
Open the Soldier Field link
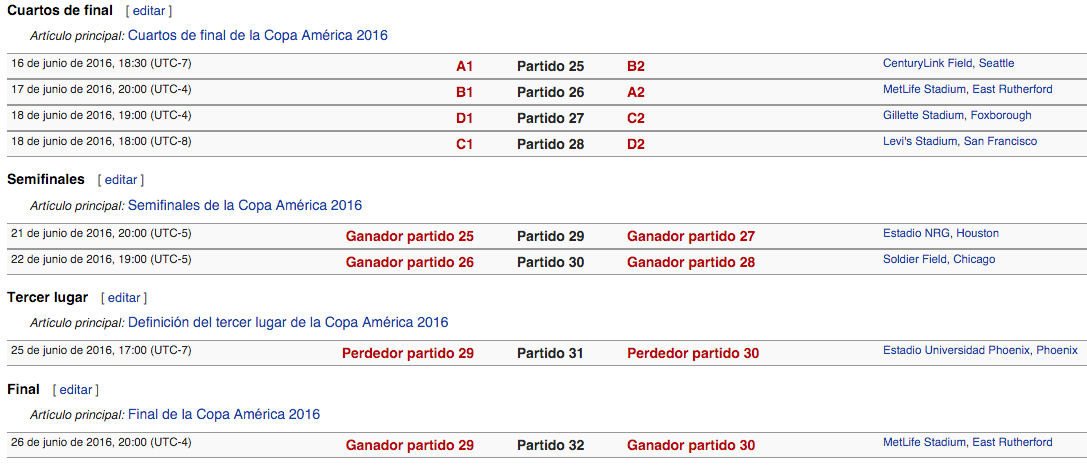(915, 260)
